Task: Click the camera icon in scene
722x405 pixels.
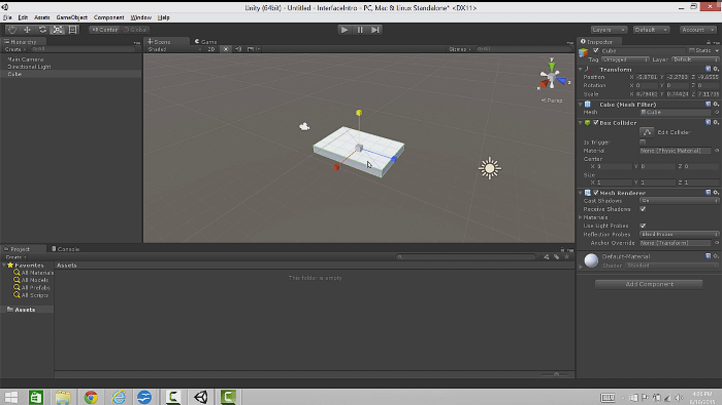Action: (304, 127)
